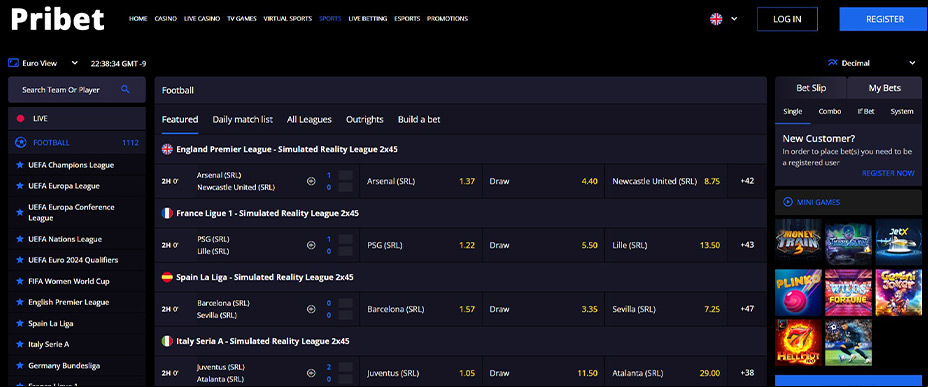Switch to the Daily match list tab
Image resolution: width=928 pixels, height=387 pixels.
(x=243, y=120)
